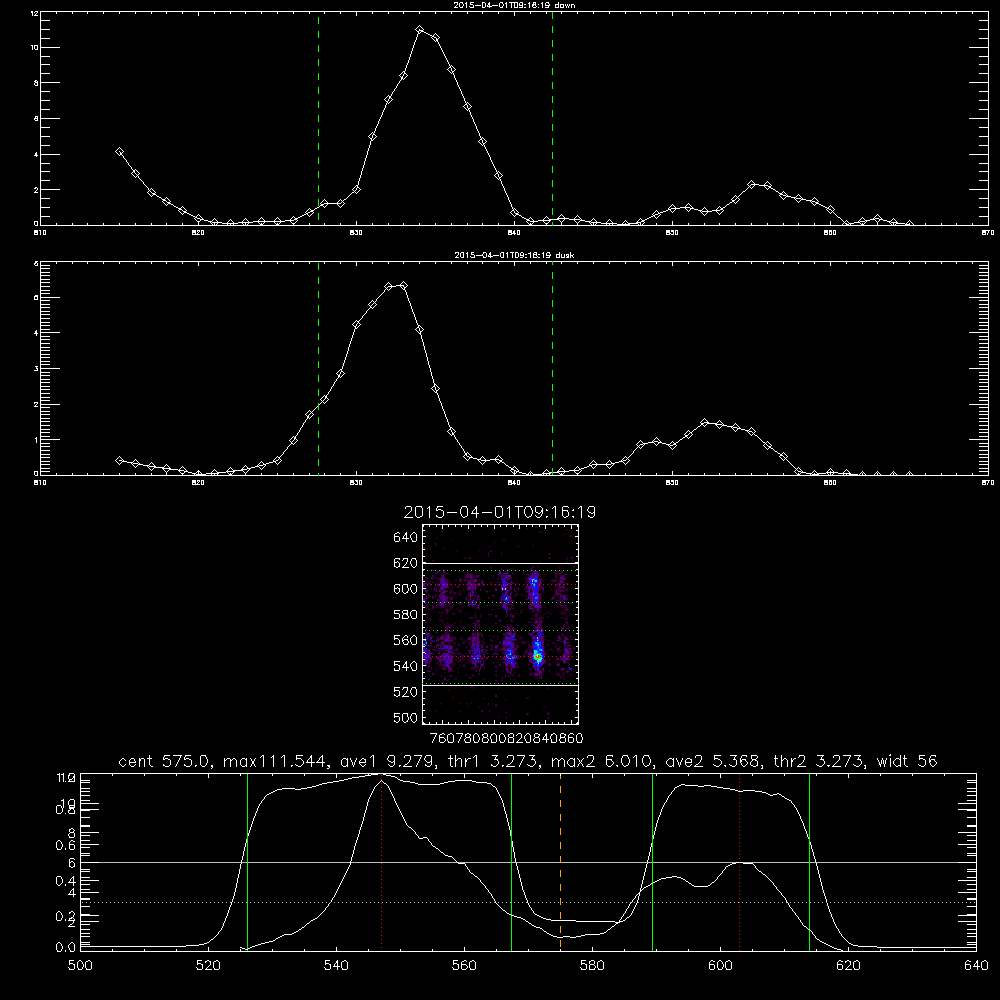The width and height of the screenshot is (1000, 1000).
Task: Click the brightest hotspot in the spectral image
Action: point(538,656)
